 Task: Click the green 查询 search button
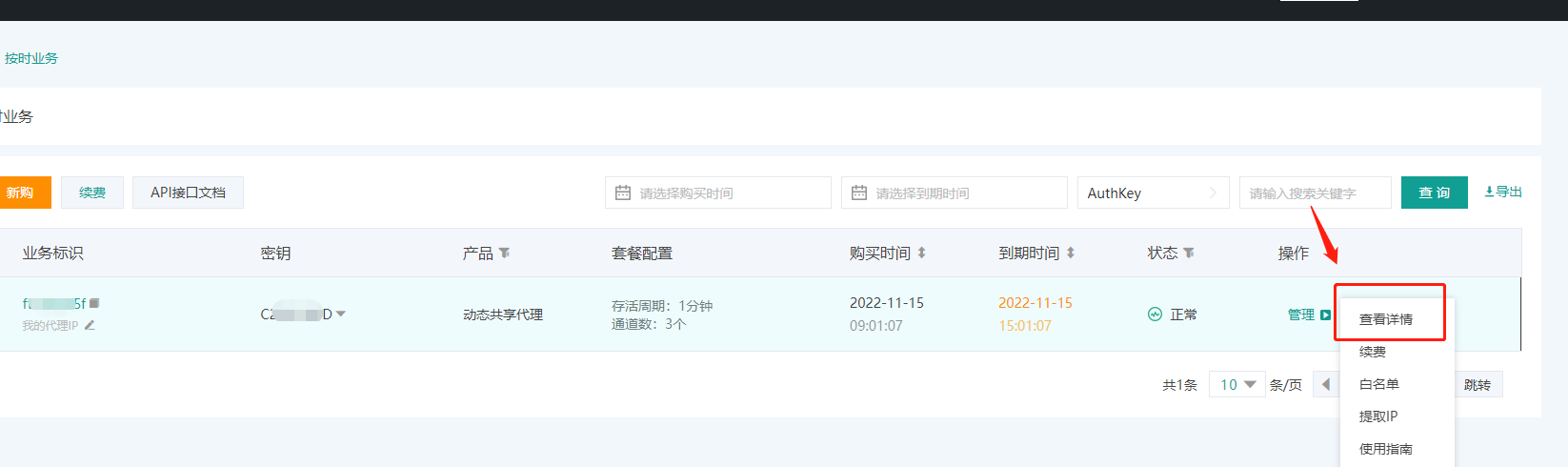(1434, 193)
